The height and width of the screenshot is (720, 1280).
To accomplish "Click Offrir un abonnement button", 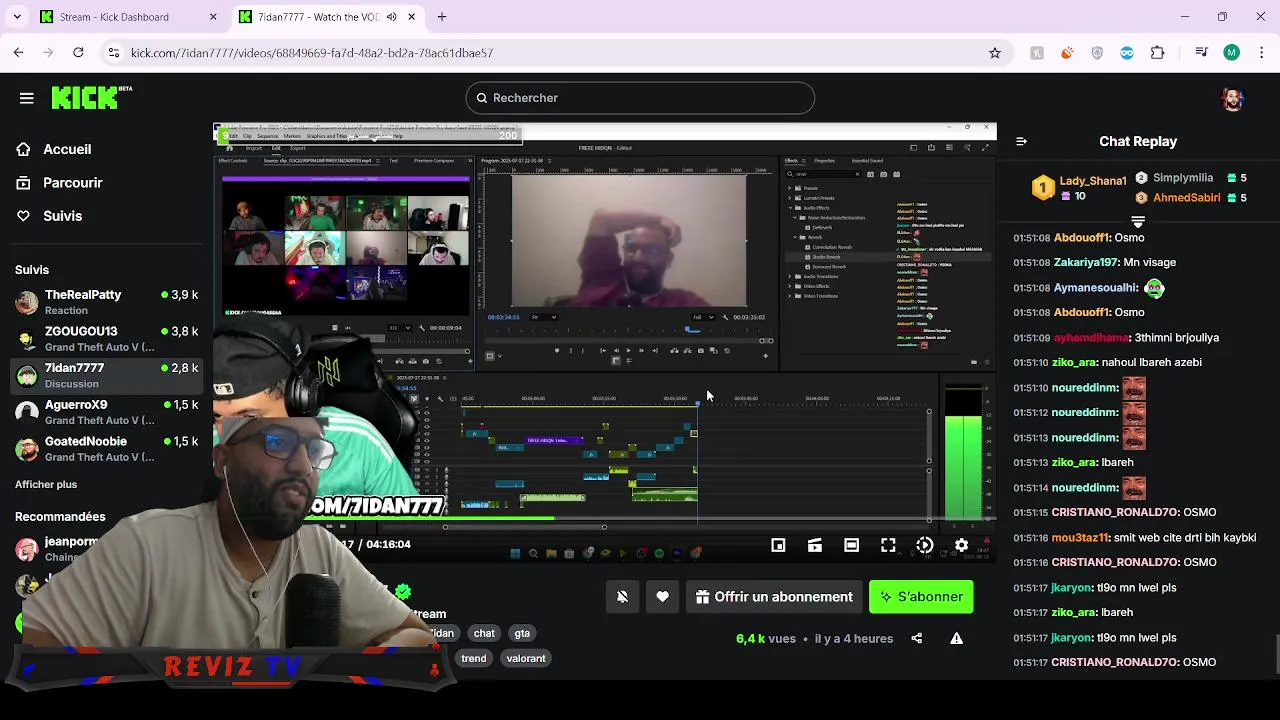I will pyautogui.click(x=774, y=597).
